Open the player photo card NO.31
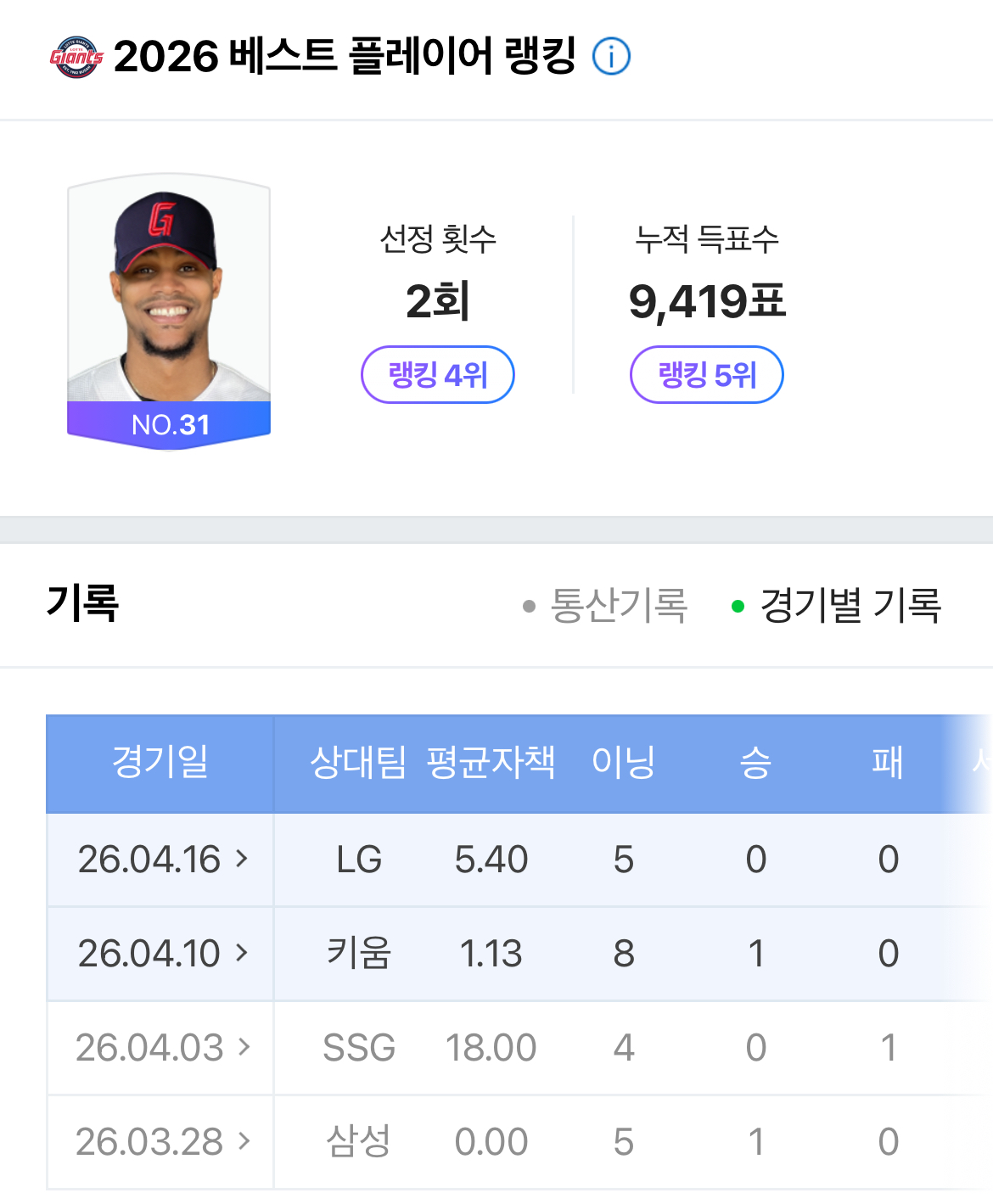The width and height of the screenshot is (993, 1204). point(169,312)
